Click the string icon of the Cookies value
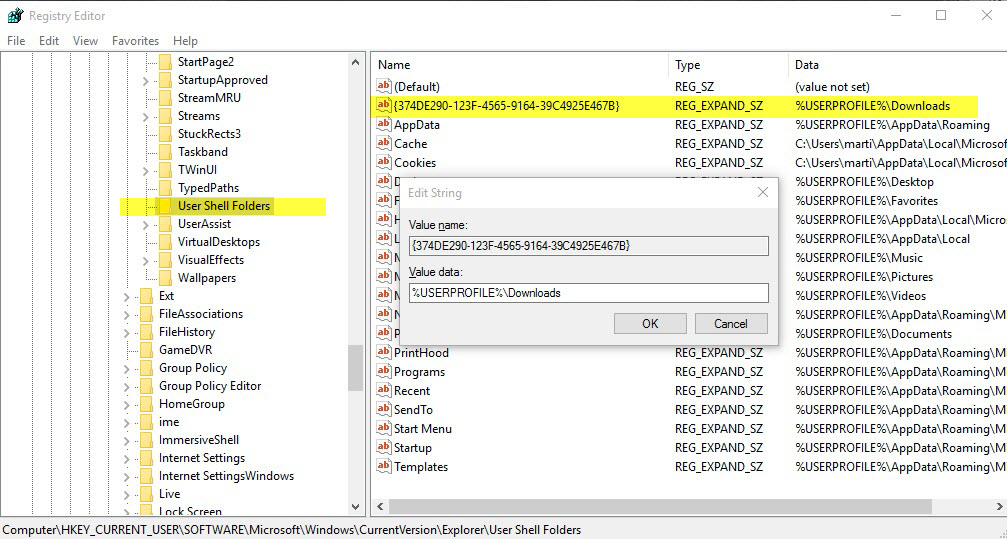Viewport: 1007px width, 539px height. pyautogui.click(x=383, y=163)
